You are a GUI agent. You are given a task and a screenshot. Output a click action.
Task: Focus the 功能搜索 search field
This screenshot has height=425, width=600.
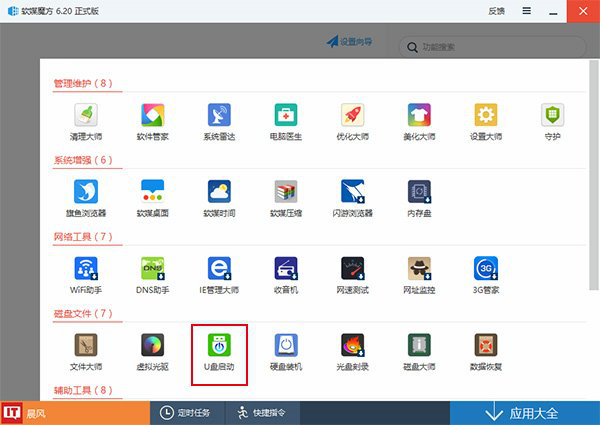[492, 47]
